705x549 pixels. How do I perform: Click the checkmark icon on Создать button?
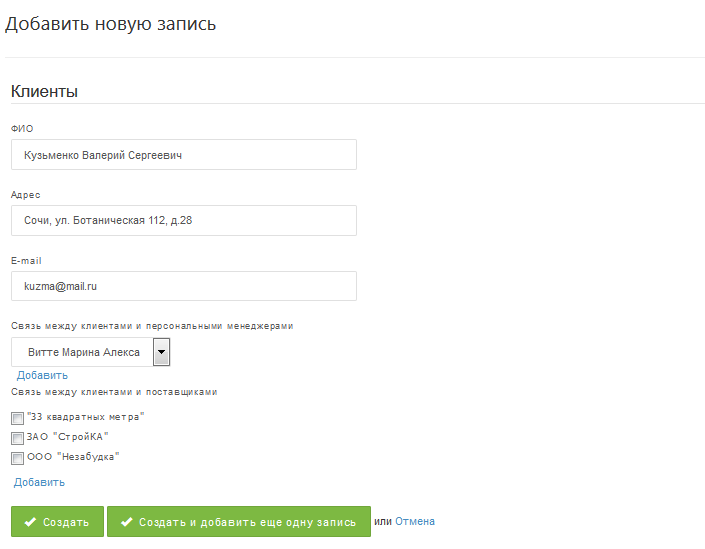tap(30, 522)
